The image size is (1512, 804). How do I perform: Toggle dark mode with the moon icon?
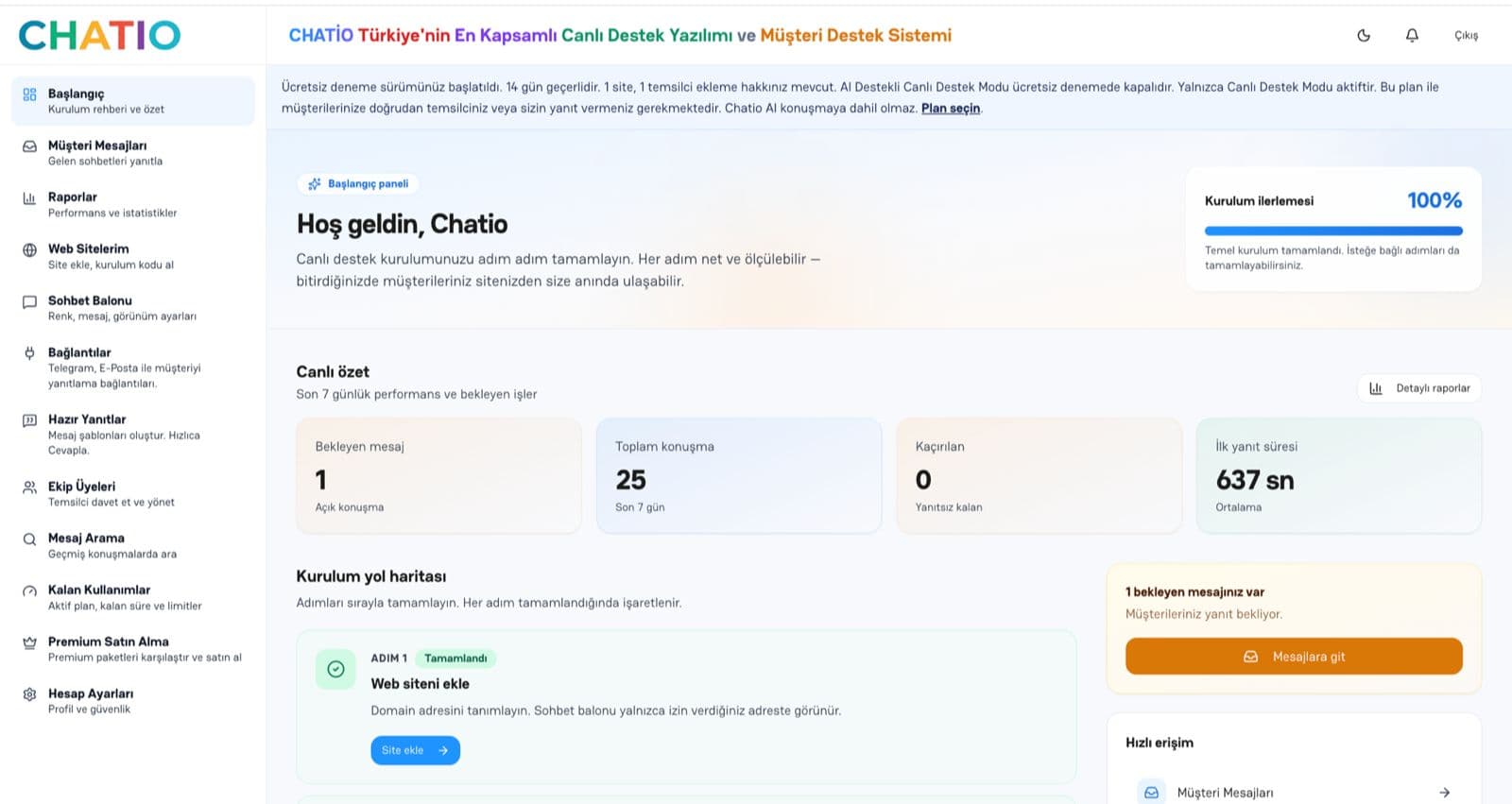pos(1364,35)
